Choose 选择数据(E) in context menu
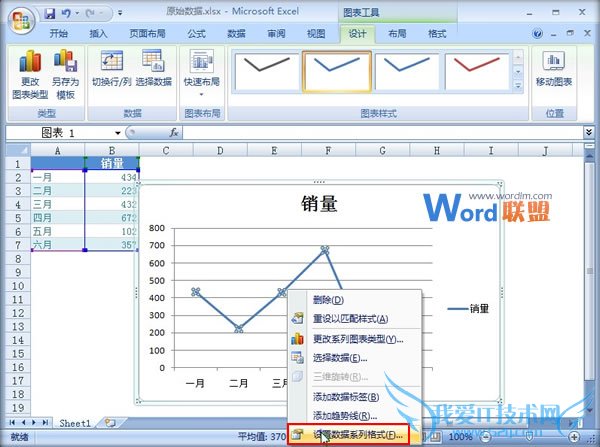This screenshot has width=600, height=447. (354, 358)
